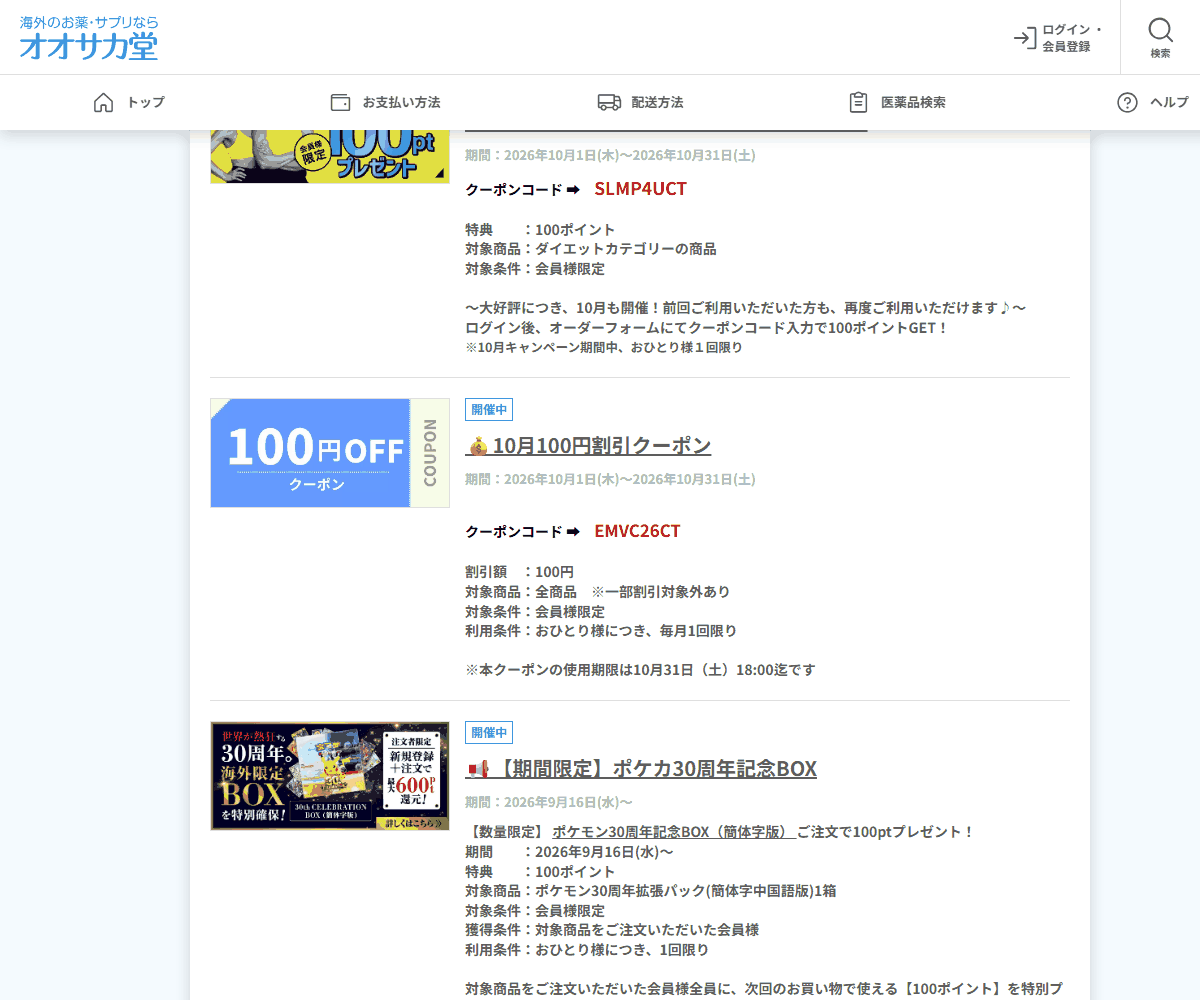Click the megaphone emoji icon
This screenshot has width=1200, height=1000.
pyautogui.click(x=477, y=769)
